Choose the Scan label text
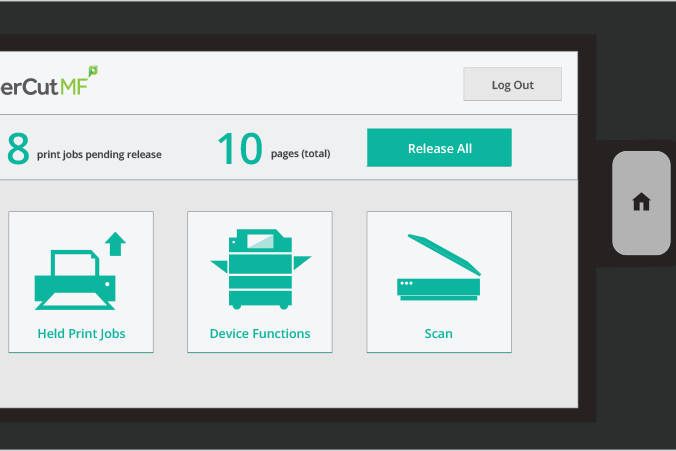676x451 pixels. (x=438, y=334)
